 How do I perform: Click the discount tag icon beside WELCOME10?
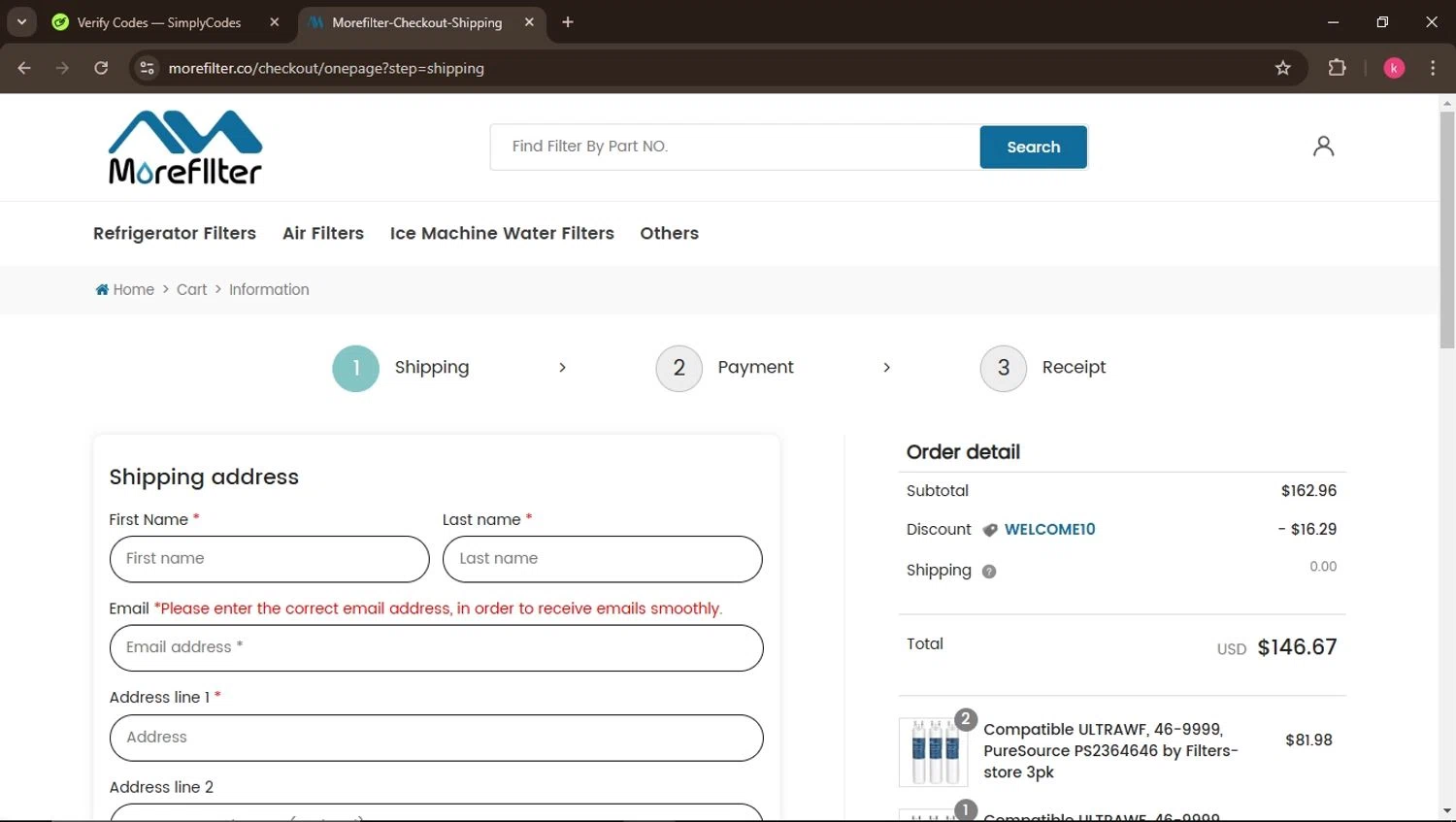990,530
